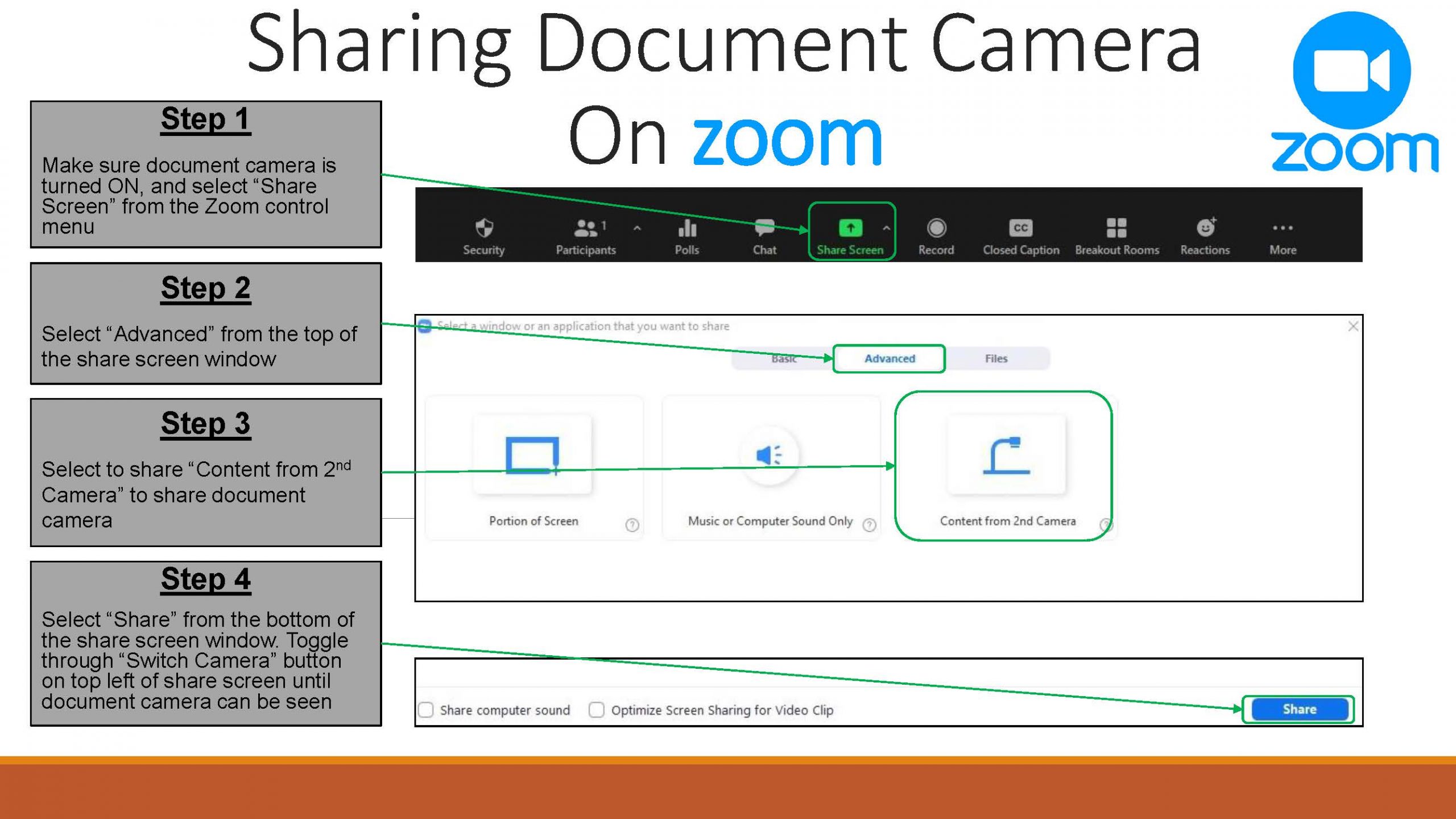Screen dimensions: 1456x819
Task: Open the Chat bubble icon
Action: 764,228
